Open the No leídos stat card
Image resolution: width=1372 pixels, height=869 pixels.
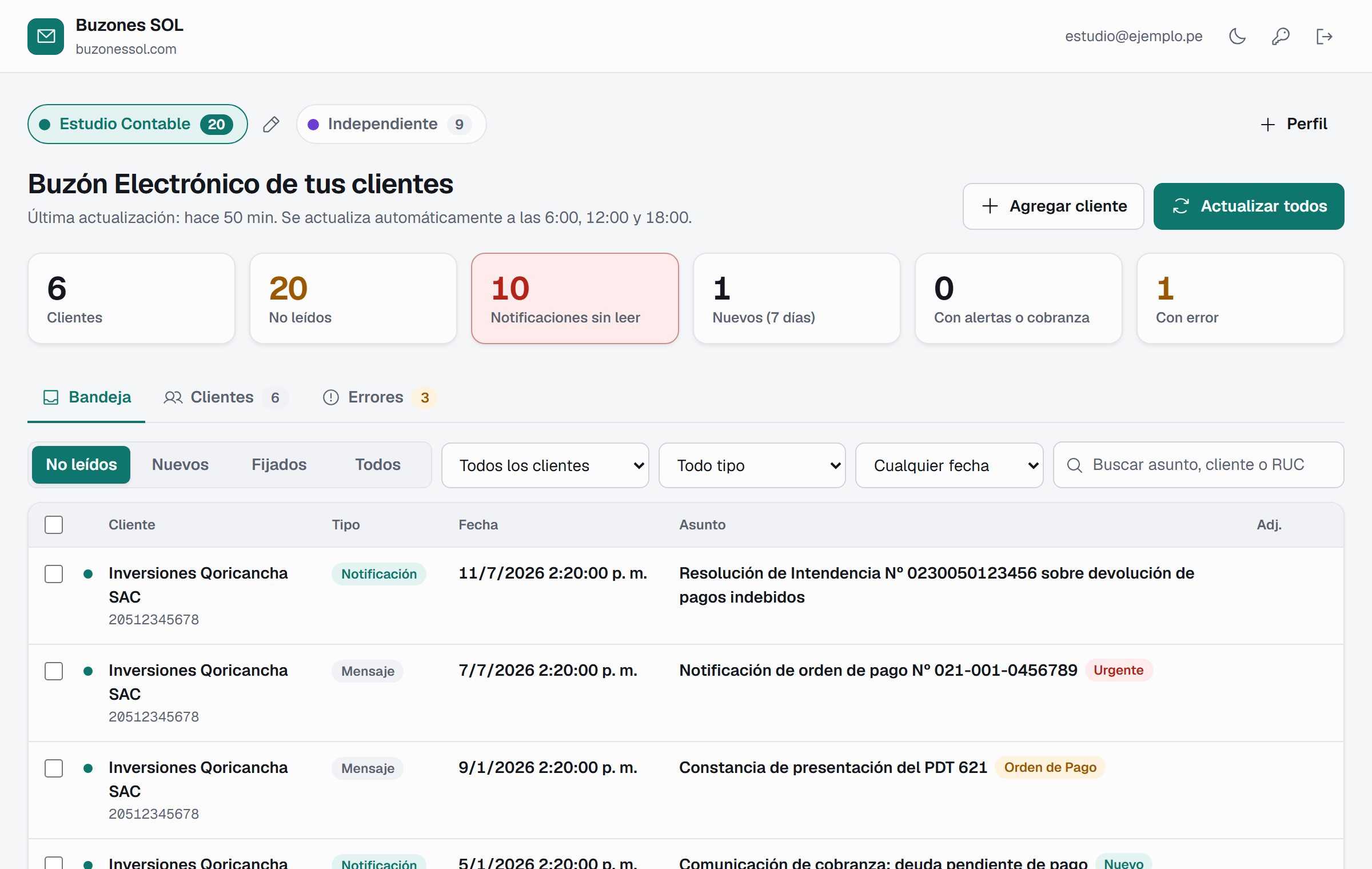pos(353,298)
